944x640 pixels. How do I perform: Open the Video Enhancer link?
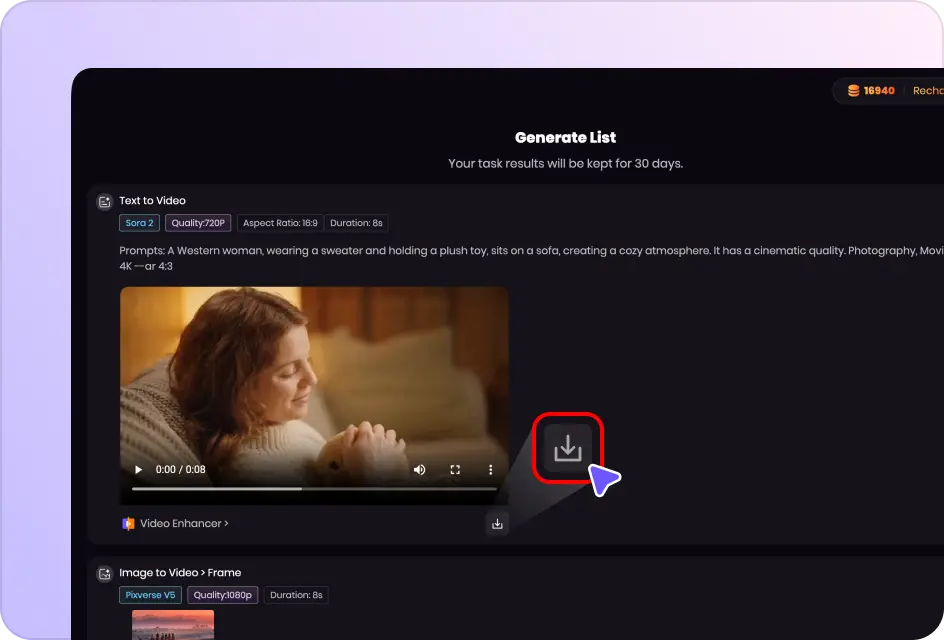(x=184, y=523)
